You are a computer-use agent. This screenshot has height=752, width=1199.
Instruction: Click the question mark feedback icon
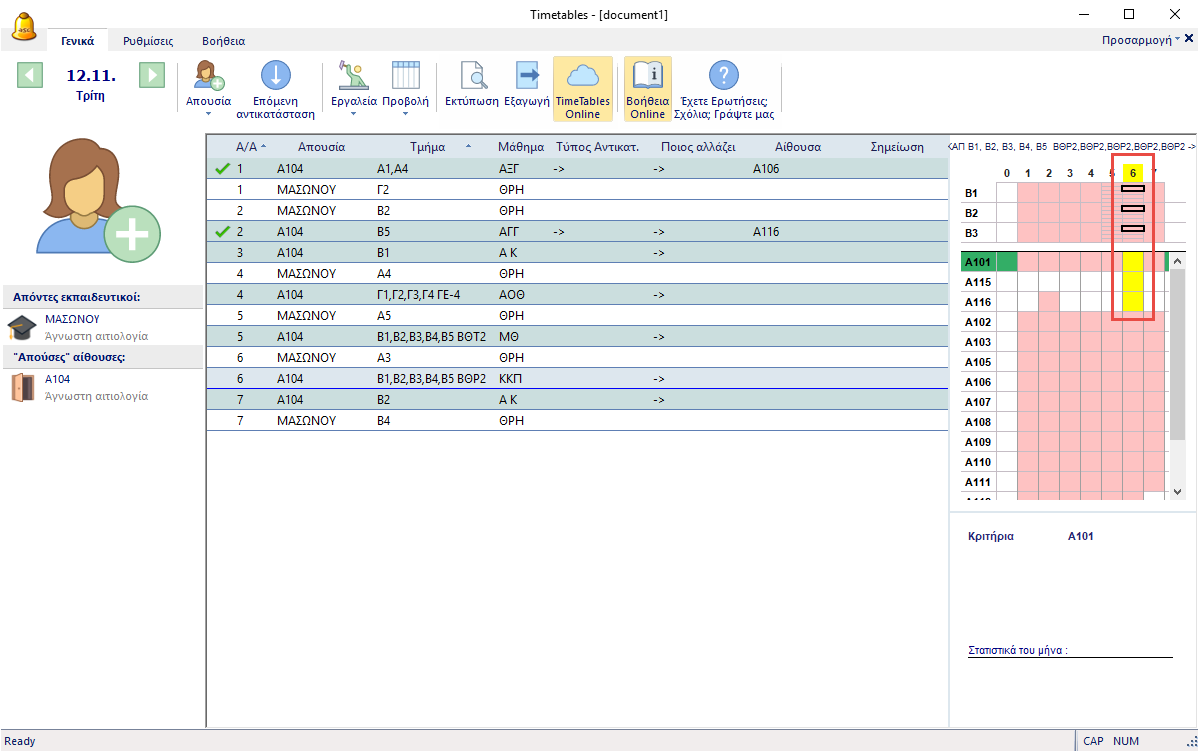pyautogui.click(x=723, y=76)
